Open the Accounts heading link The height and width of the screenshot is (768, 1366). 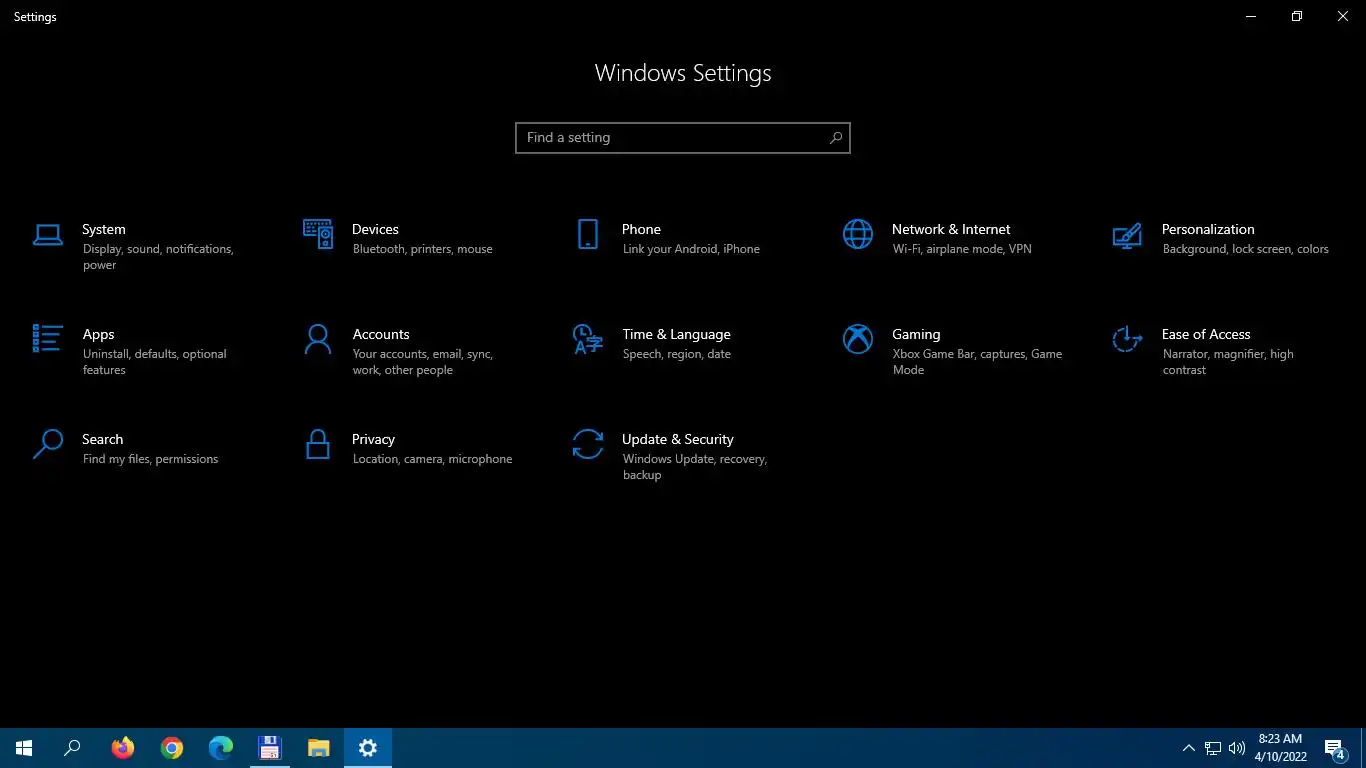pyautogui.click(x=381, y=334)
